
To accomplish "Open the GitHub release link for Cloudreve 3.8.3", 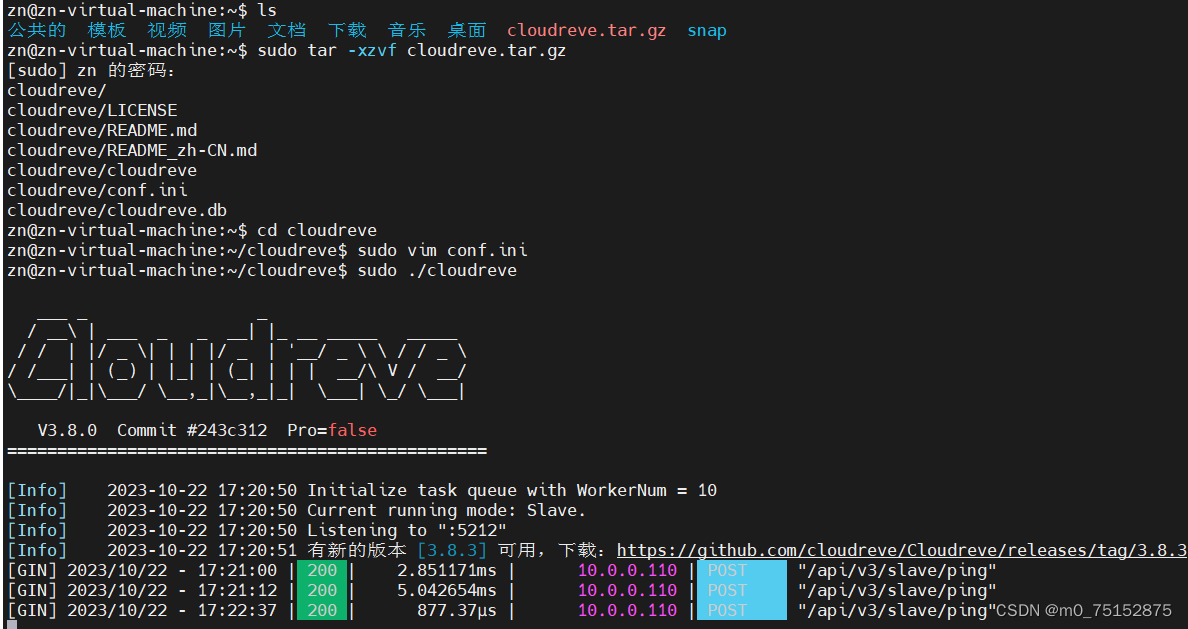I will point(902,549).
